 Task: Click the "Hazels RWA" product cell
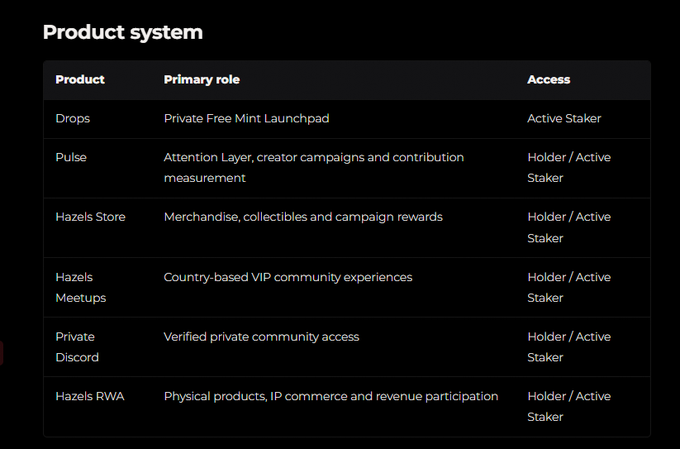90,396
